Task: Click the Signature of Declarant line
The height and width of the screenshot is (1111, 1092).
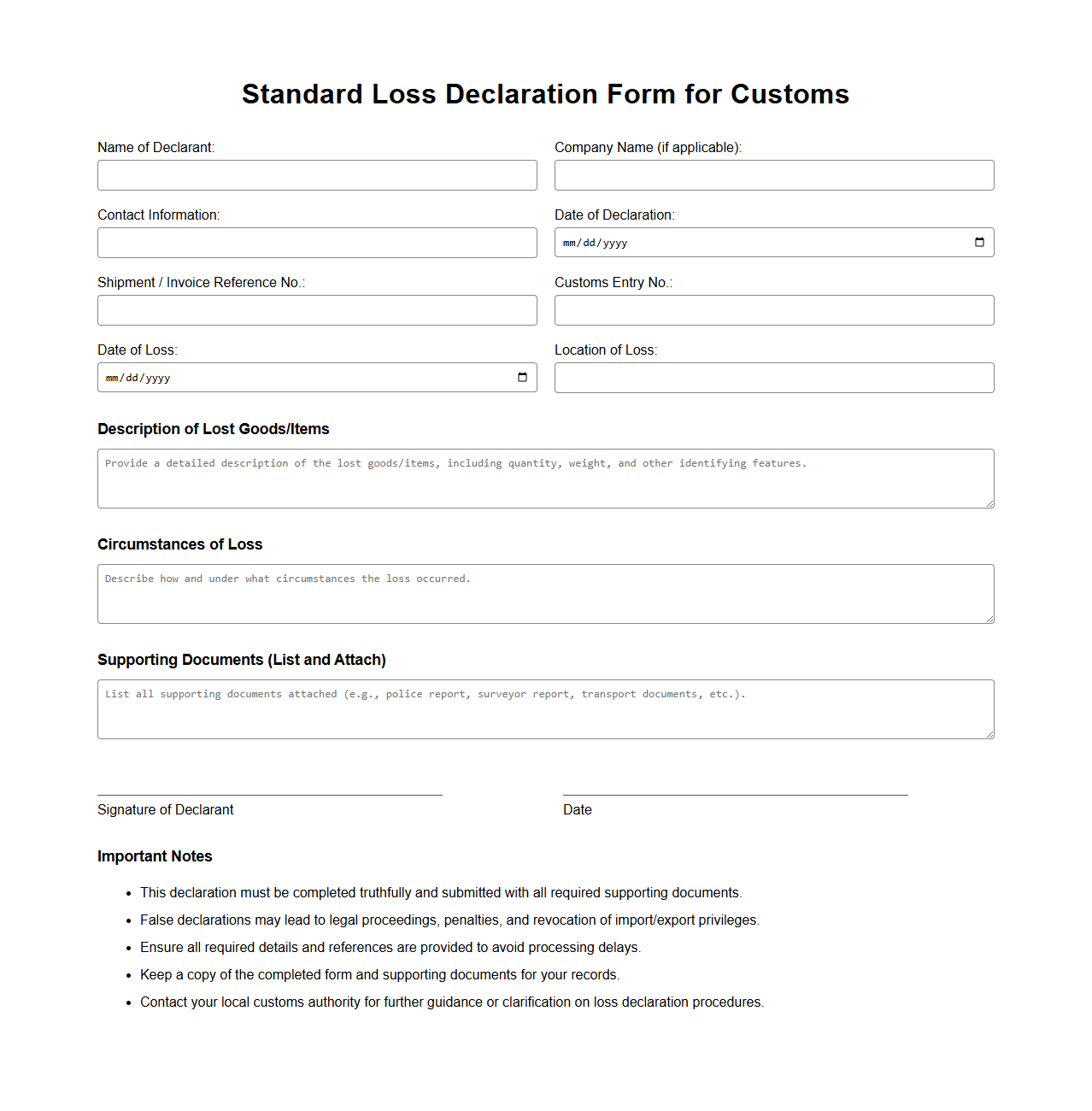Action: [270, 794]
